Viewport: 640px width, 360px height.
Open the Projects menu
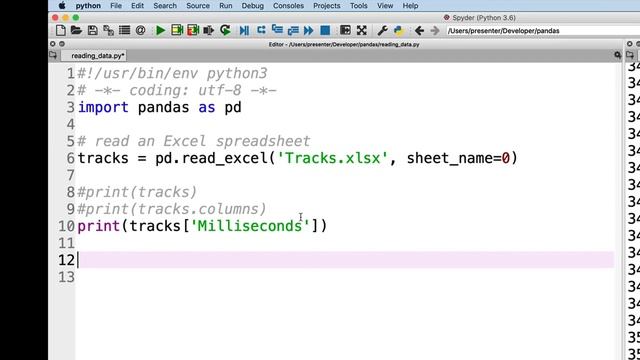(x=327, y=6)
